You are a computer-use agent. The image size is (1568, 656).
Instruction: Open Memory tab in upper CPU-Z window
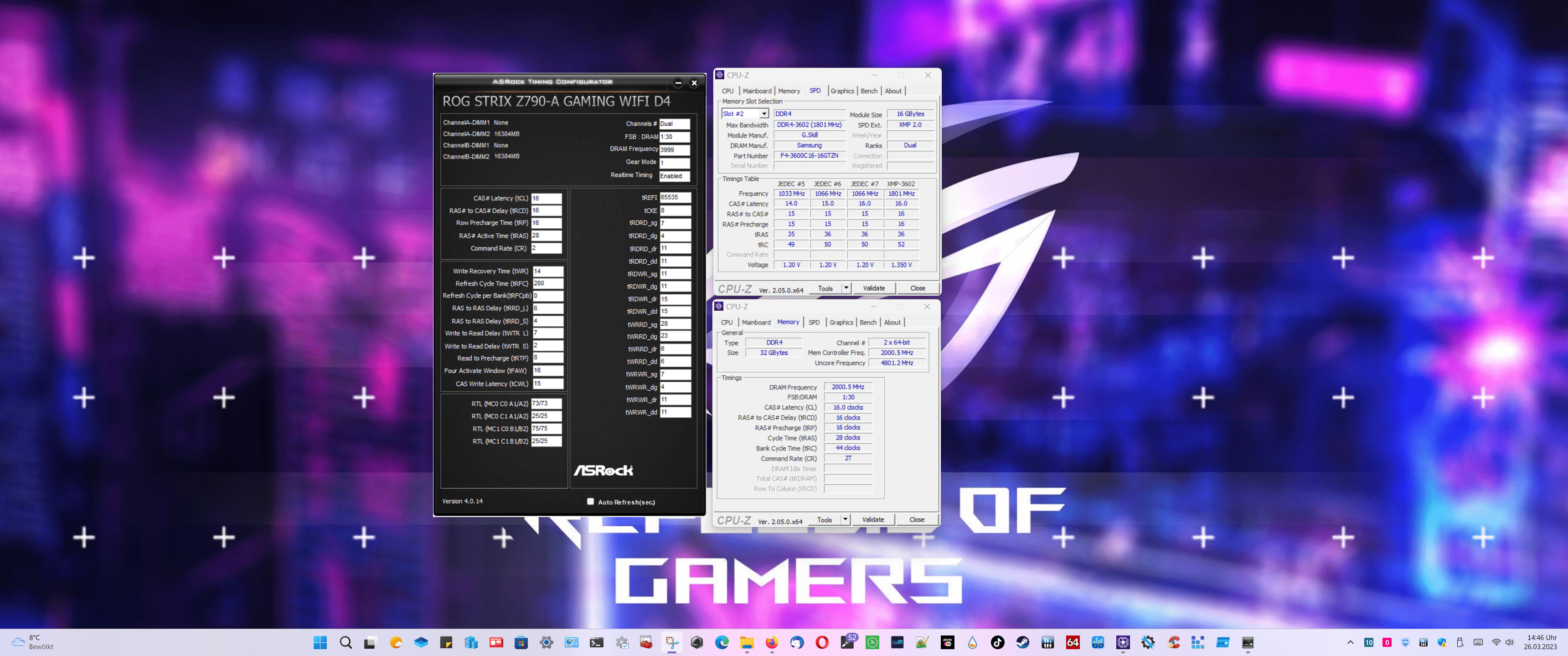pyautogui.click(x=789, y=91)
